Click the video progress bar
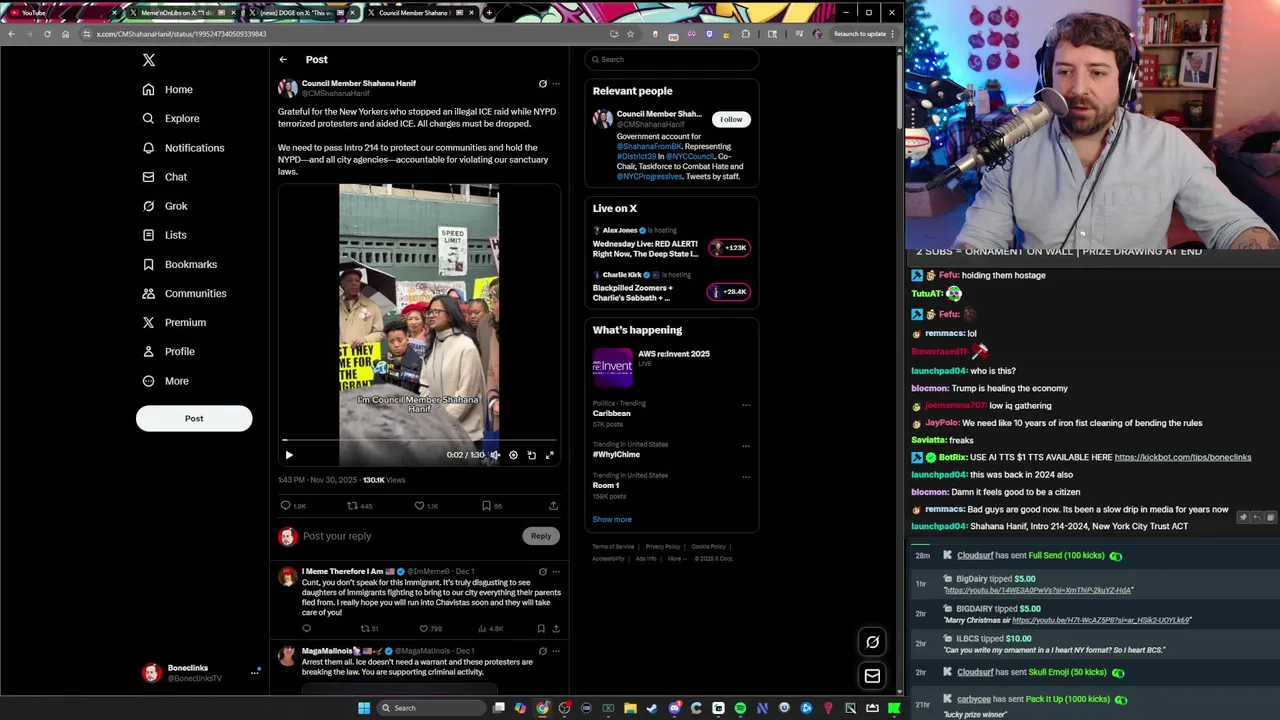 pos(419,440)
